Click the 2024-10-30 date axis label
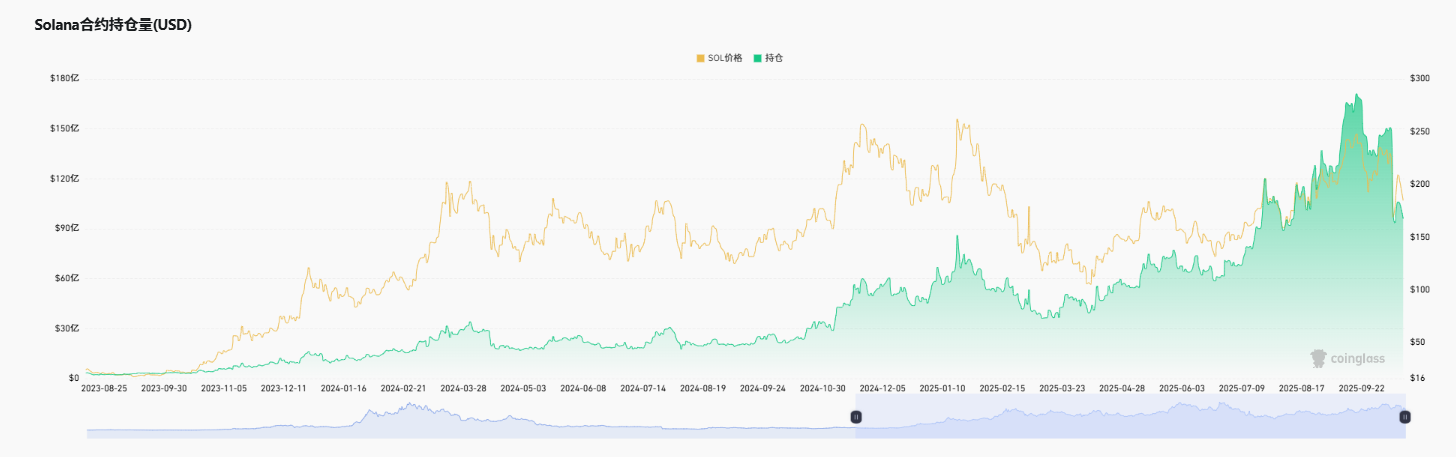This screenshot has height=457, width=1456. point(822,387)
